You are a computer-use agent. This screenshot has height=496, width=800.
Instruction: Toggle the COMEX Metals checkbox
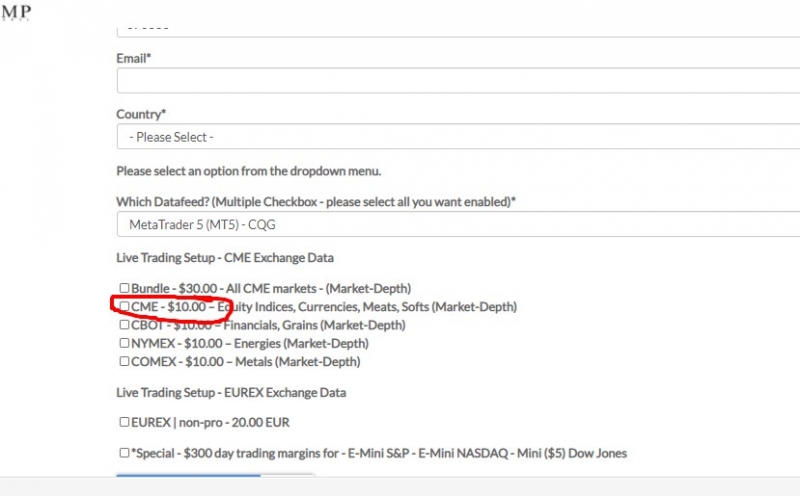tap(124, 361)
